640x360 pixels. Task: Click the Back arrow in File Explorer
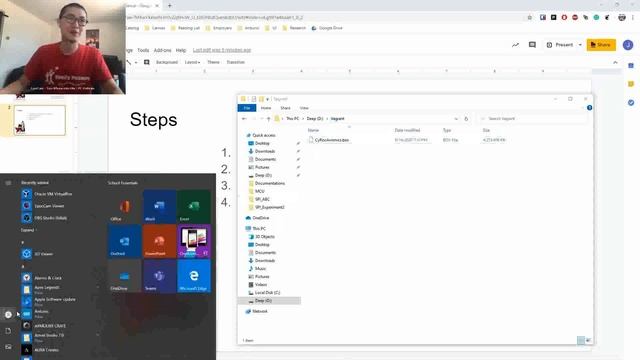244,119
